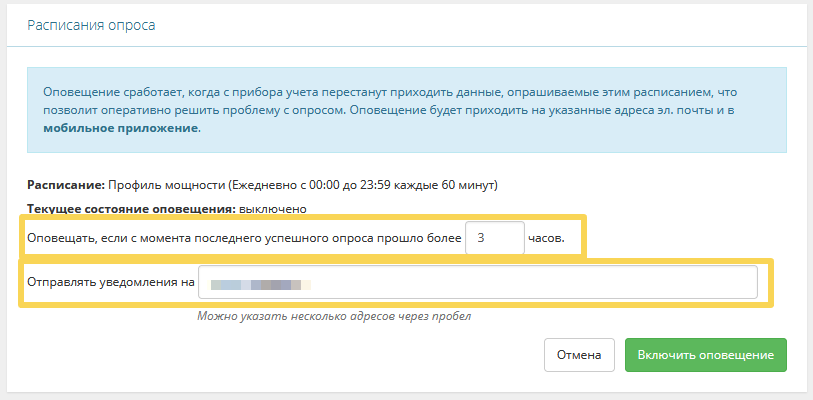Click the Отмена button
Screen dimensions: 813x400
[579, 355]
